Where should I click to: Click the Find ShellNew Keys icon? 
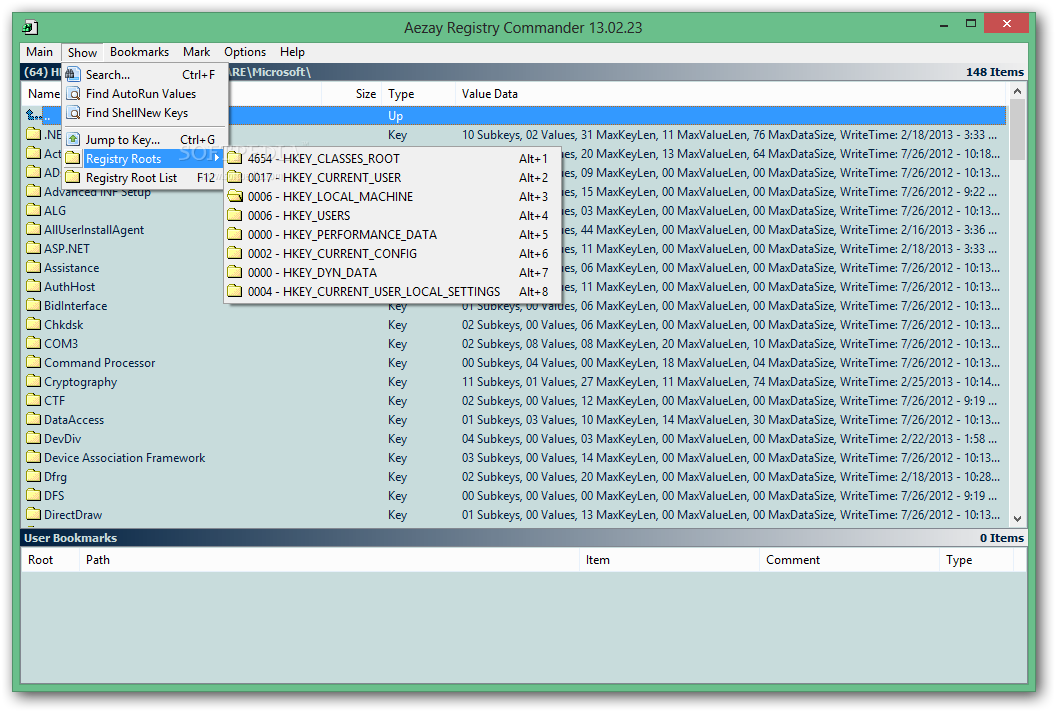(73, 112)
